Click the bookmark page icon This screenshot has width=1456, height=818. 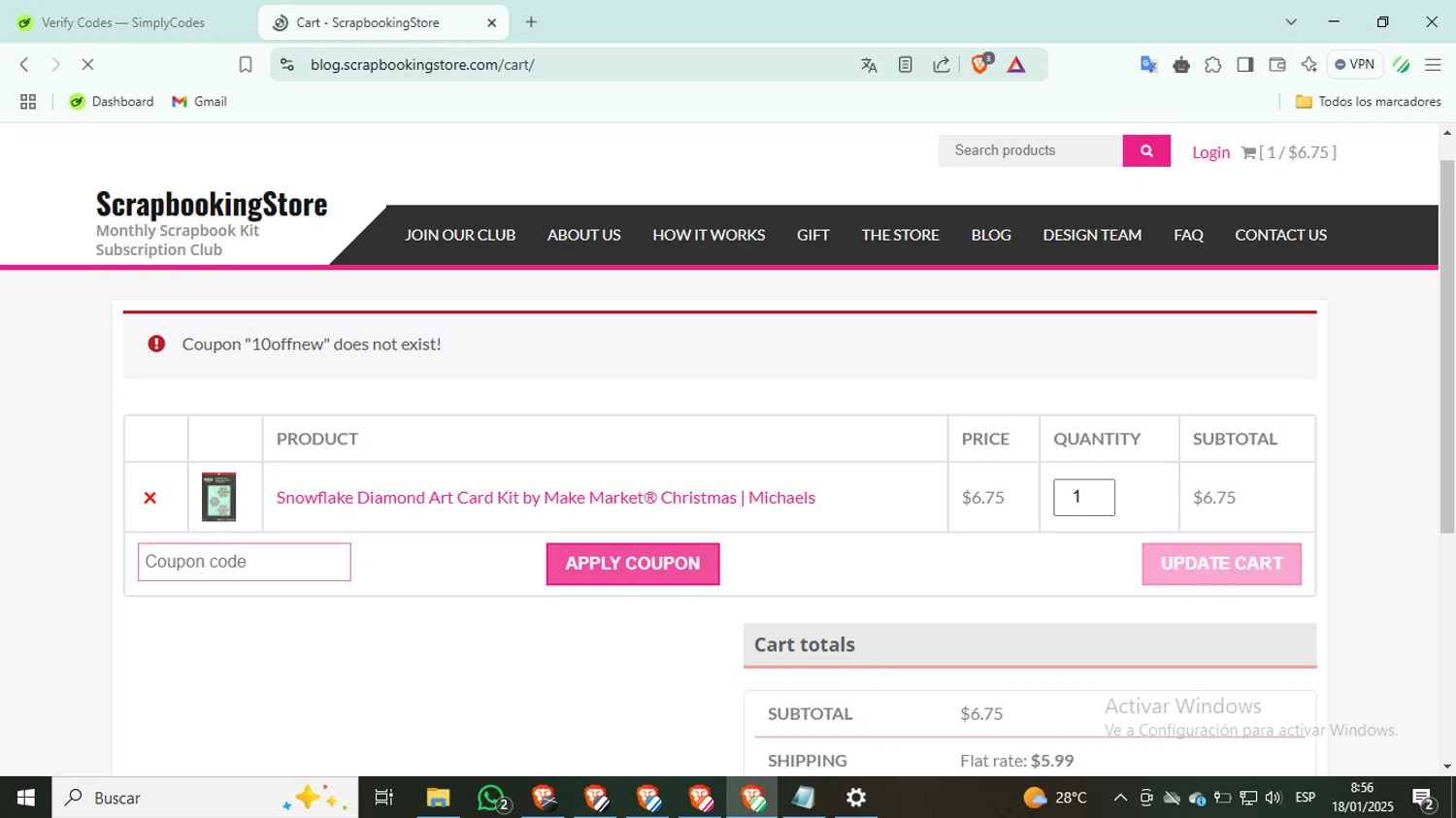click(x=246, y=64)
